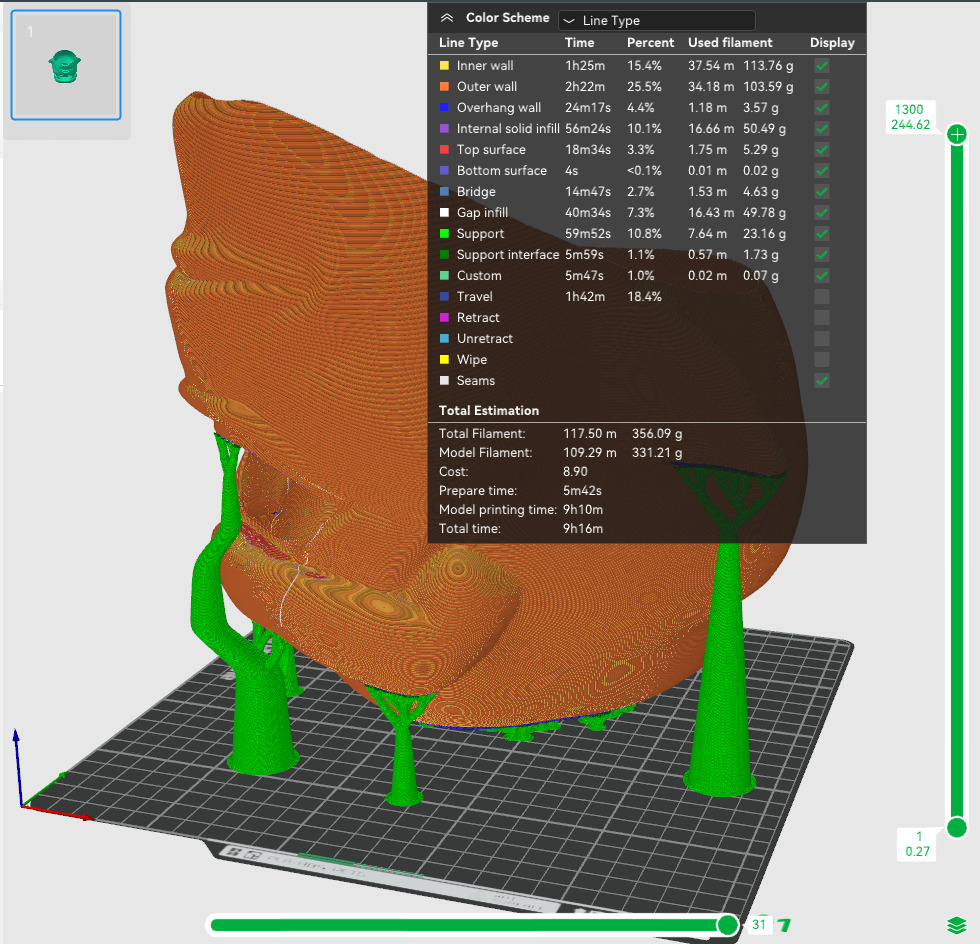Click the Cost value "8.90"
The height and width of the screenshot is (944, 980).
(575, 472)
